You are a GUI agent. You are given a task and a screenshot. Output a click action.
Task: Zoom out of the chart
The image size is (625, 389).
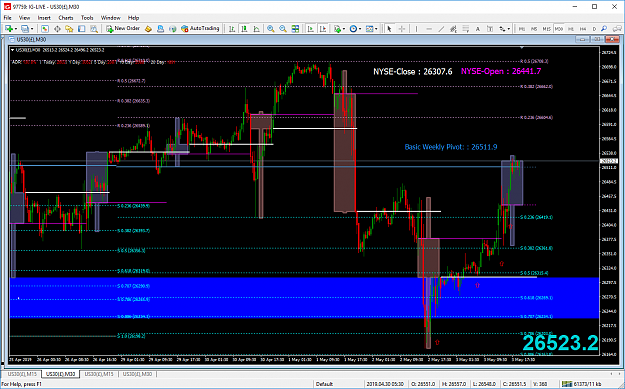[x=283, y=29]
